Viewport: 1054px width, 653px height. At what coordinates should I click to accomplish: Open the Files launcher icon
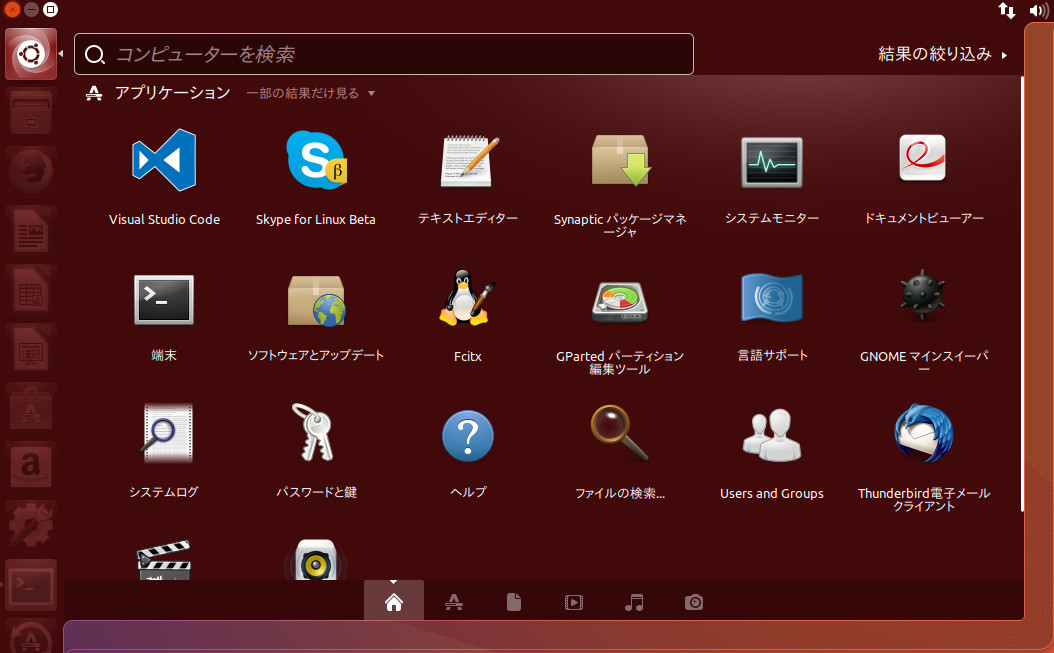[31, 112]
